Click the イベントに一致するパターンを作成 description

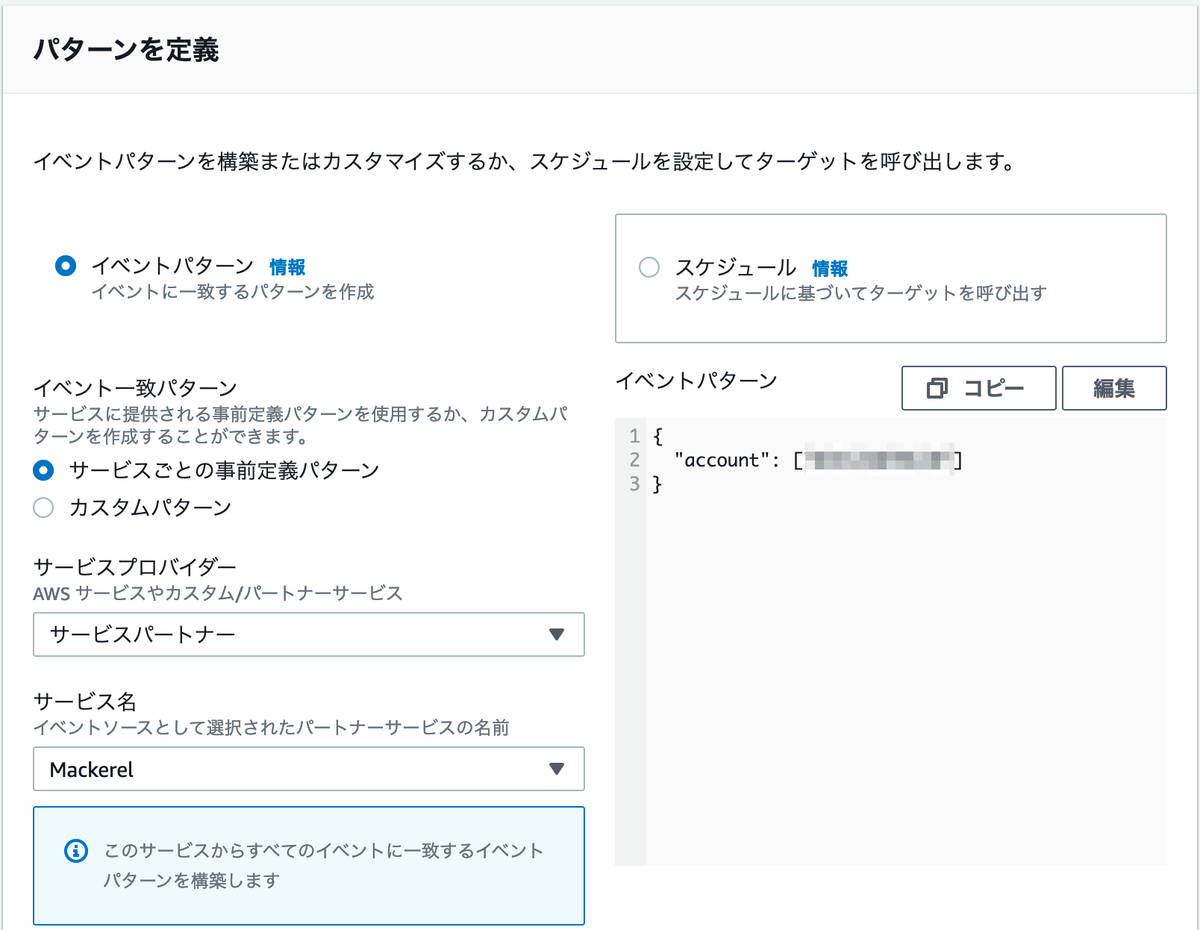pyautogui.click(x=233, y=292)
